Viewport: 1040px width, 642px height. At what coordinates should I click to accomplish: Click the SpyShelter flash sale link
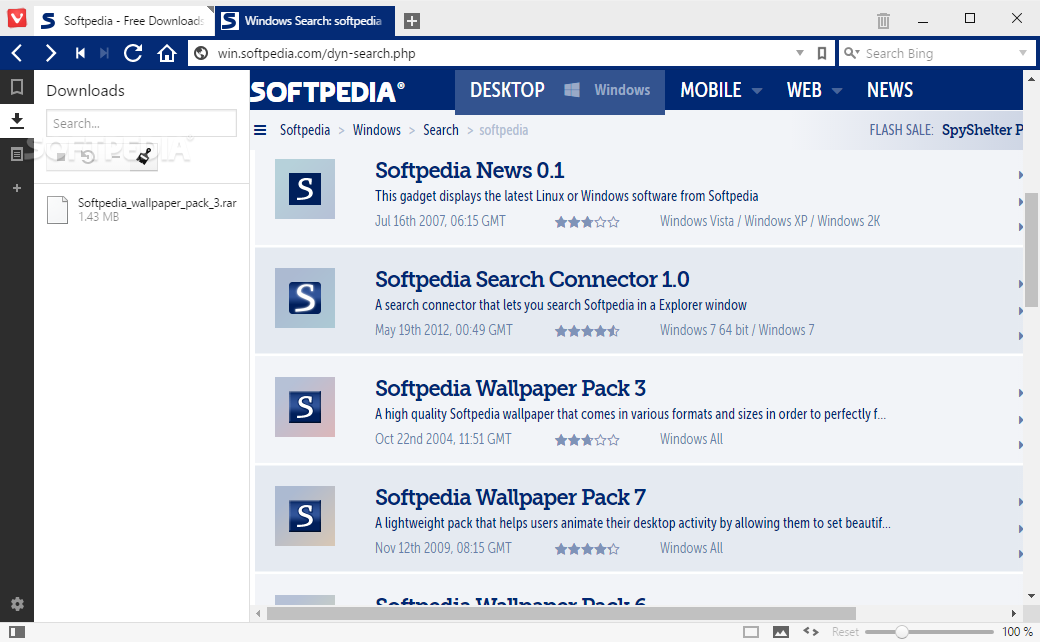pyautogui.click(x=982, y=130)
